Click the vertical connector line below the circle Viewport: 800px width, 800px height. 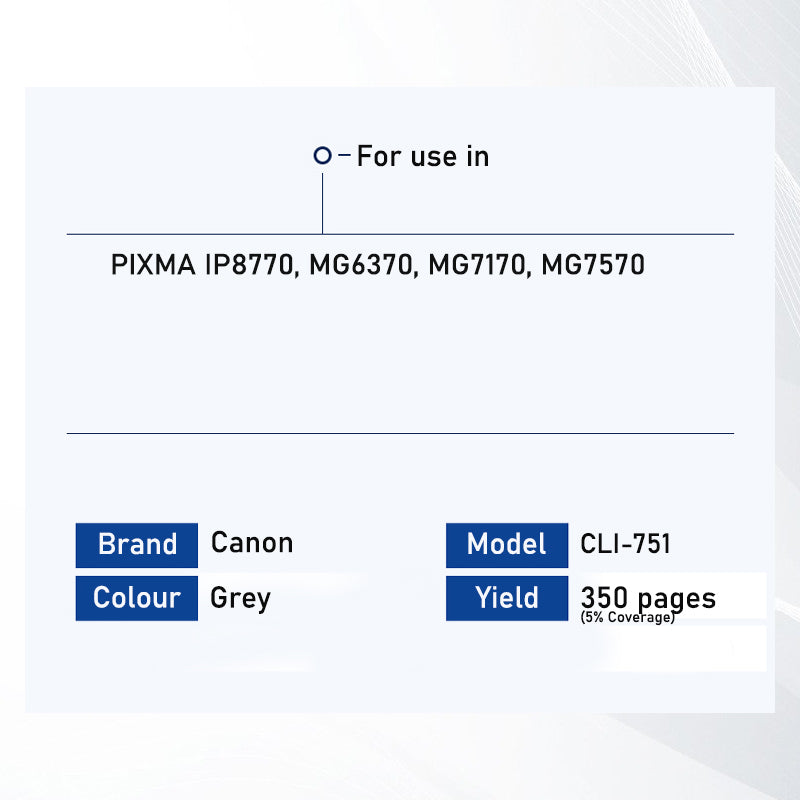coord(322,203)
